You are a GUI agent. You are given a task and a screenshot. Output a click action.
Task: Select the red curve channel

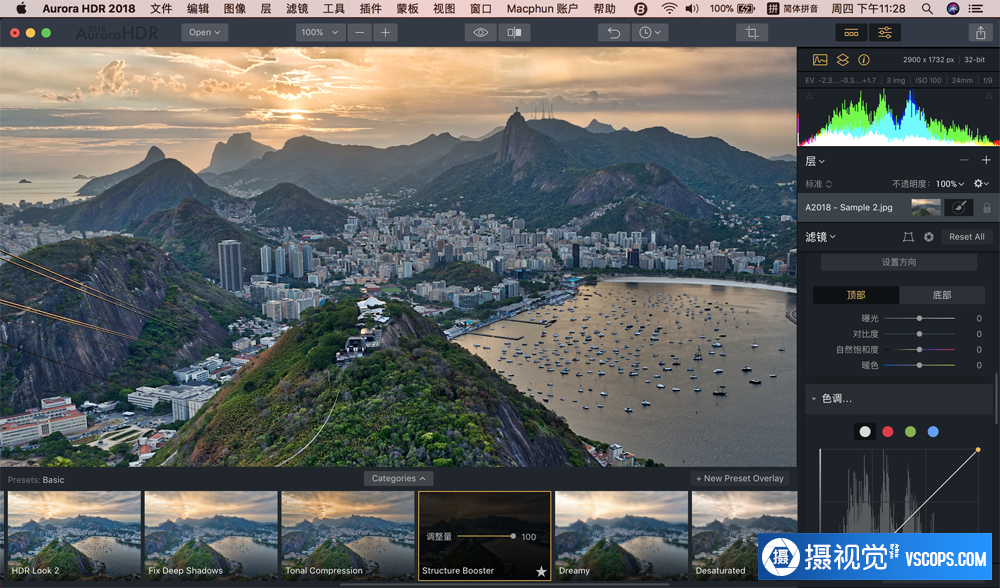(888, 432)
